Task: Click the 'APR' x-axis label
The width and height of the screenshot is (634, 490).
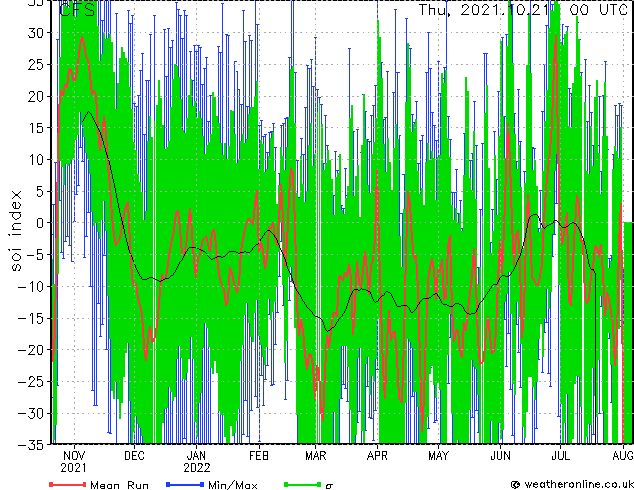Action: [377, 456]
